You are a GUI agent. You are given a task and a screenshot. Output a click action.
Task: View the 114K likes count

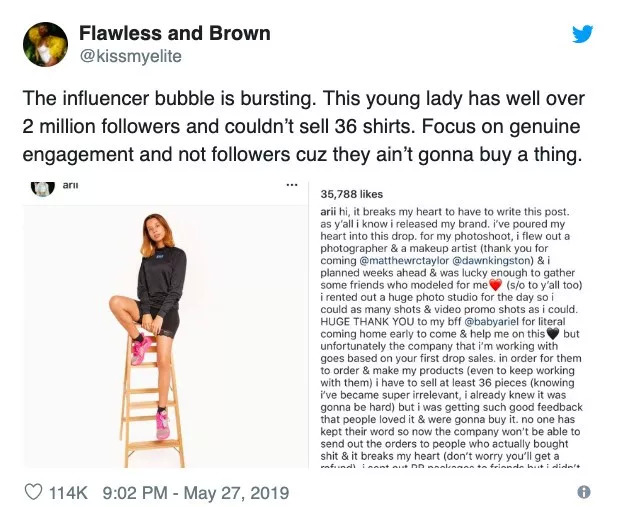(x=69, y=492)
